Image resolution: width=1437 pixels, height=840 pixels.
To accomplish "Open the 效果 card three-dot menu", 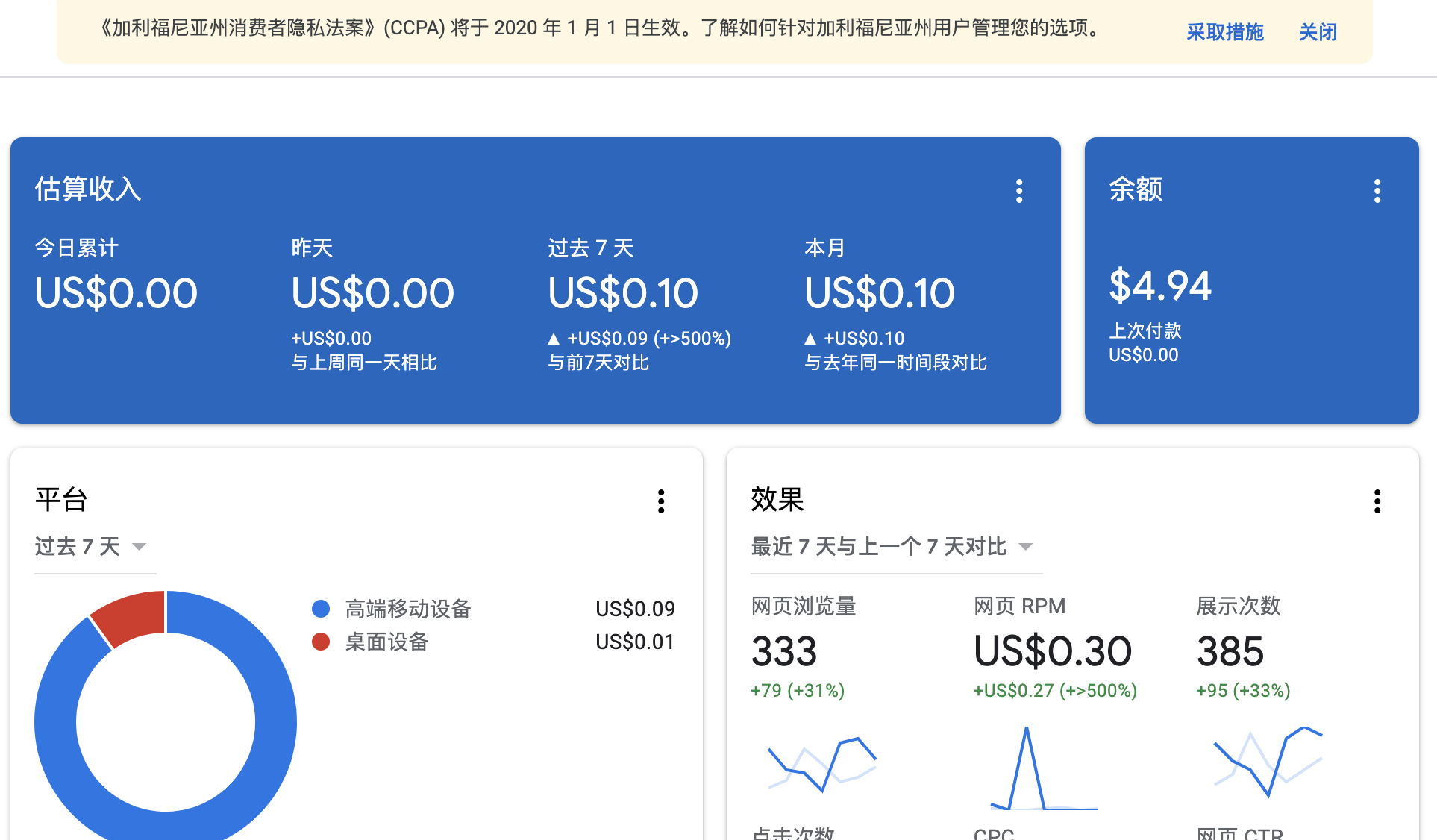I will click(1377, 501).
